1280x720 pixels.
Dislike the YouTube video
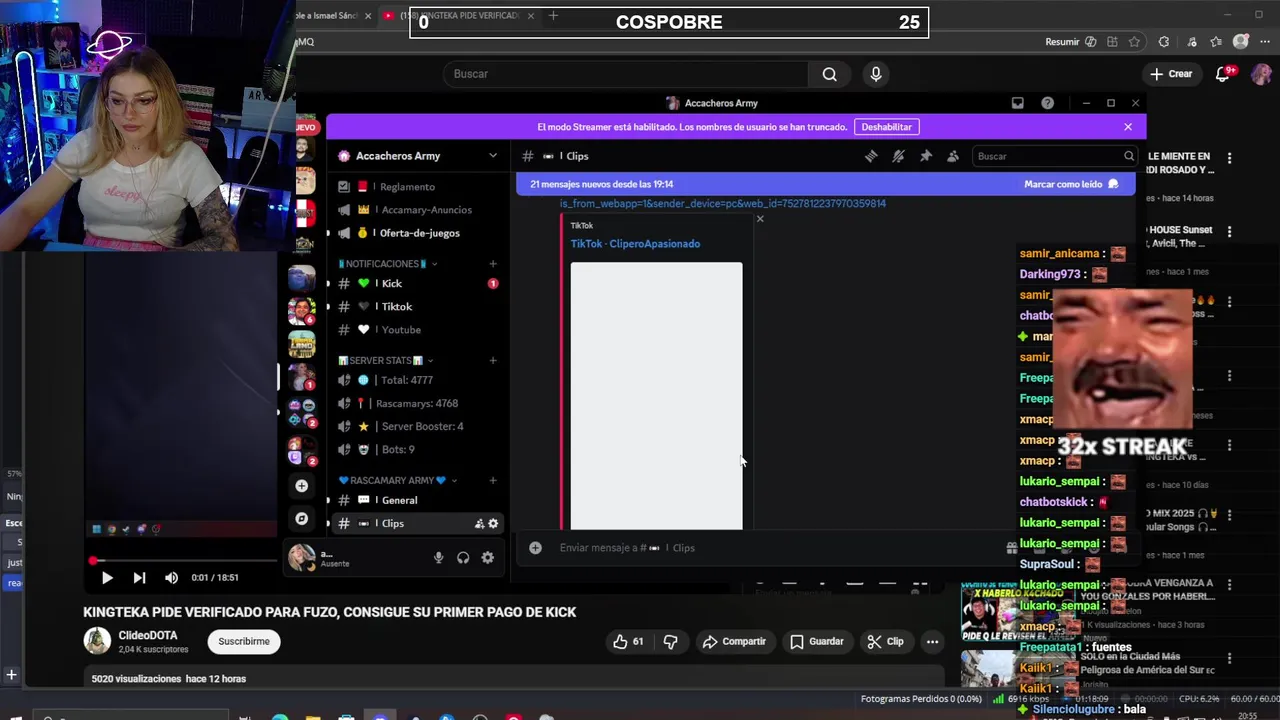pyautogui.click(x=671, y=642)
